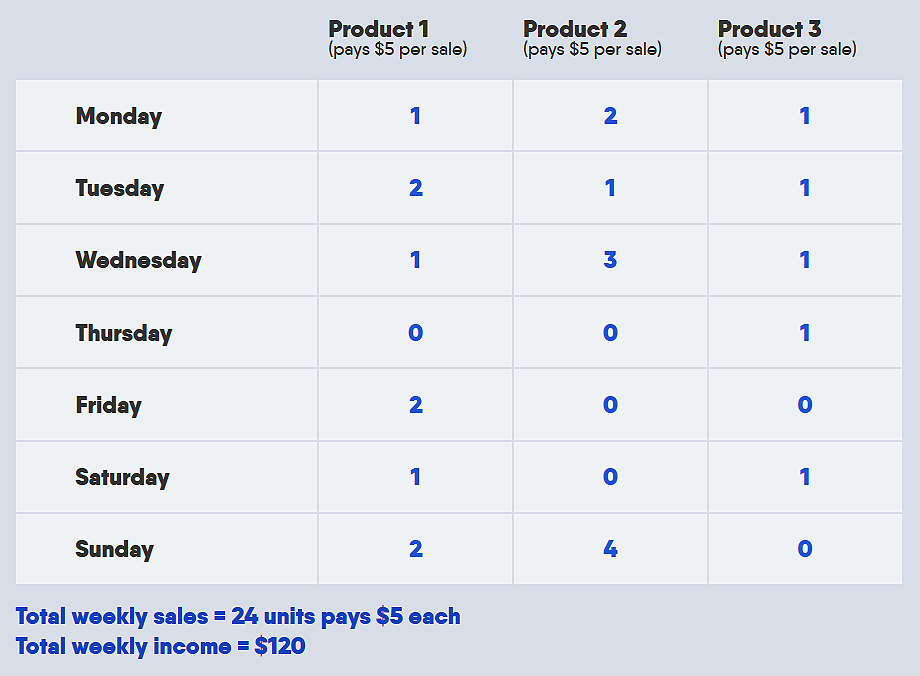Select the Monday row label
Image resolution: width=920 pixels, height=676 pixels.
tap(119, 116)
